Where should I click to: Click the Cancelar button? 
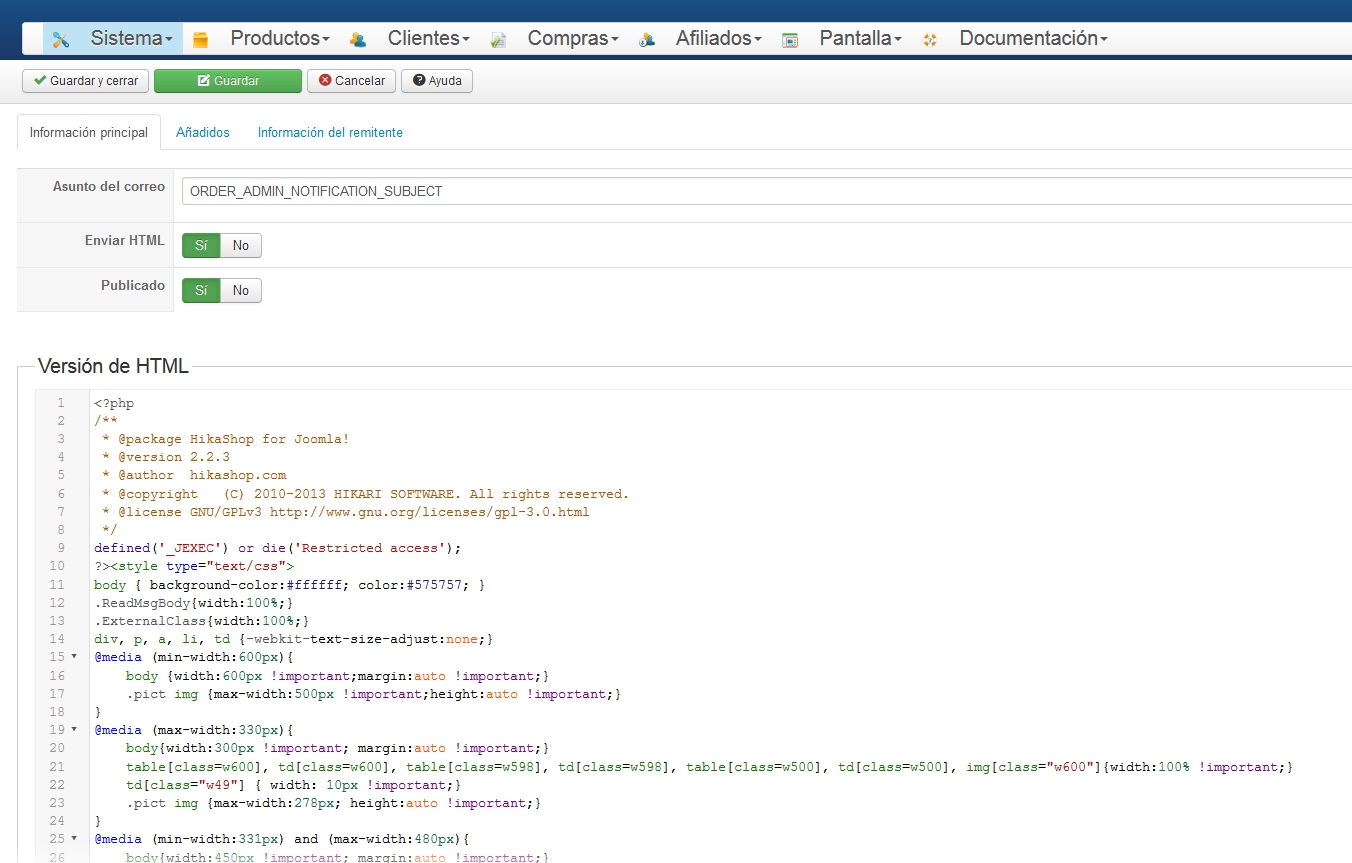click(x=351, y=81)
